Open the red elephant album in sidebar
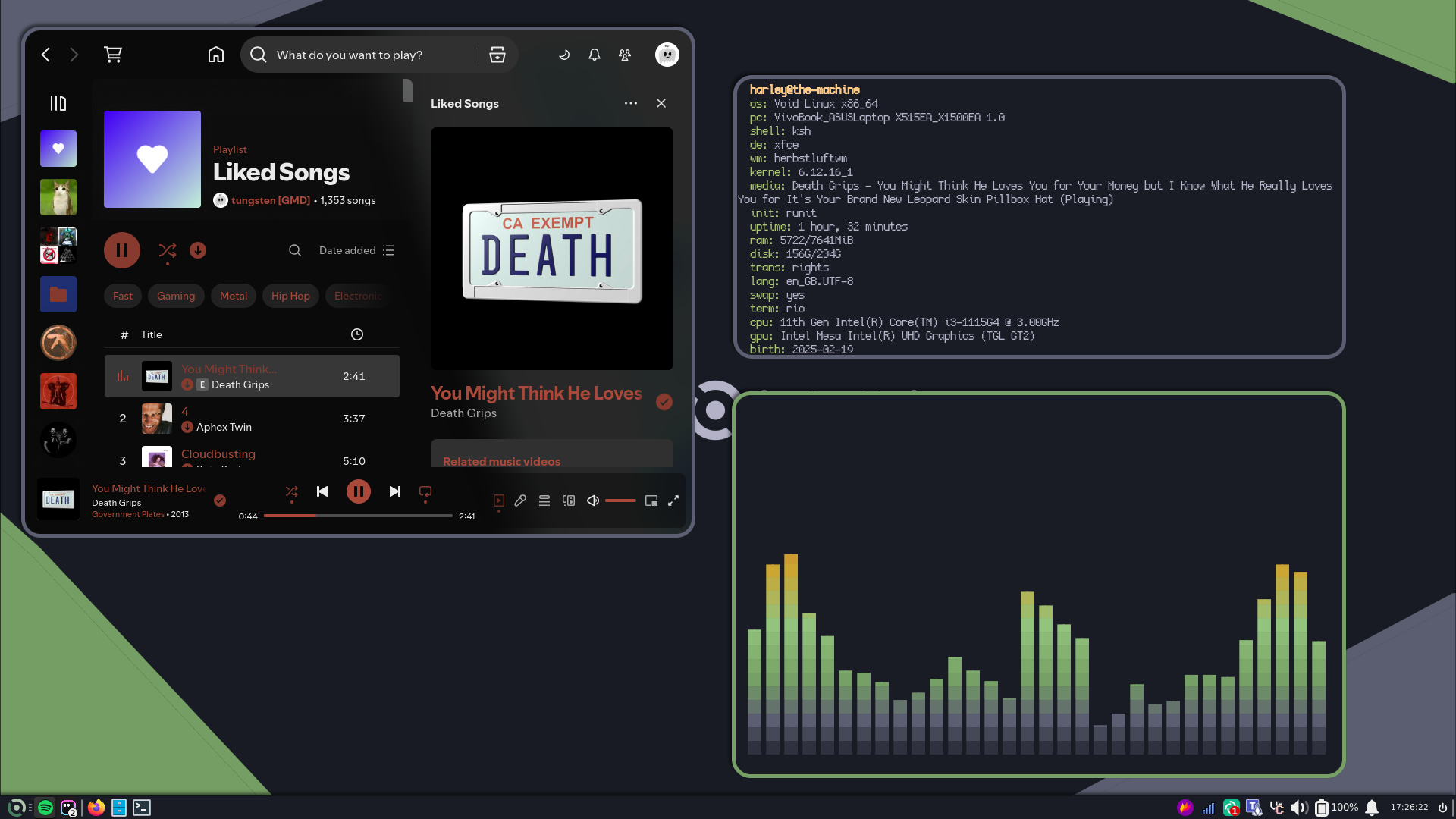 (x=58, y=391)
